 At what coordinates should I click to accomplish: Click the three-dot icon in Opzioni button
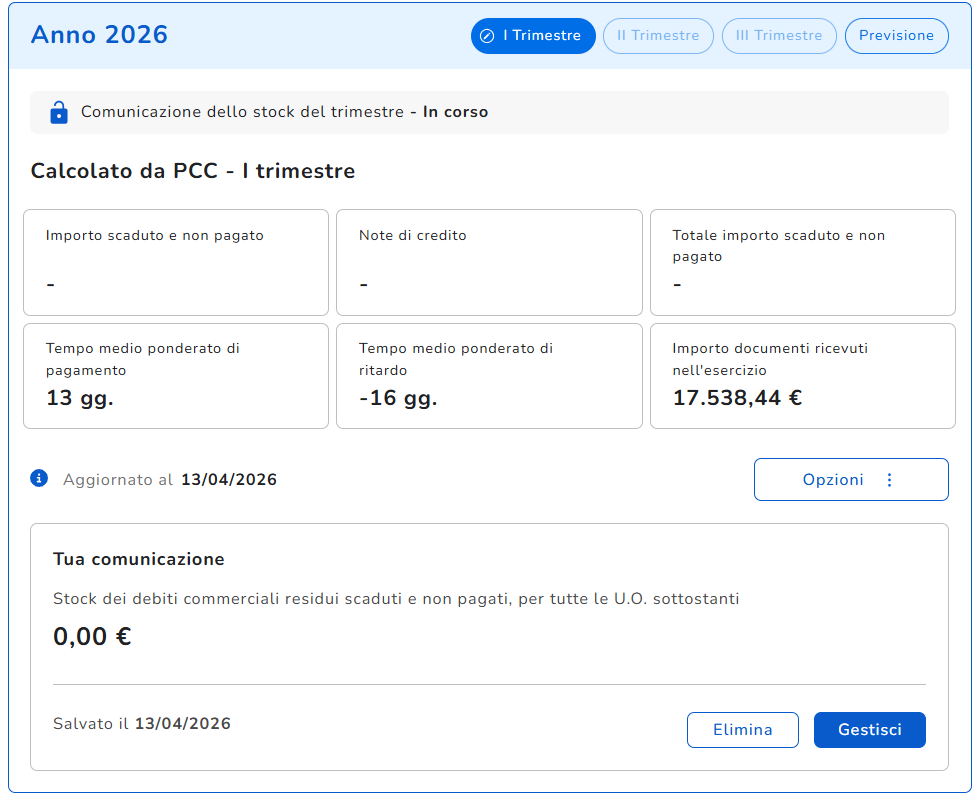point(890,480)
